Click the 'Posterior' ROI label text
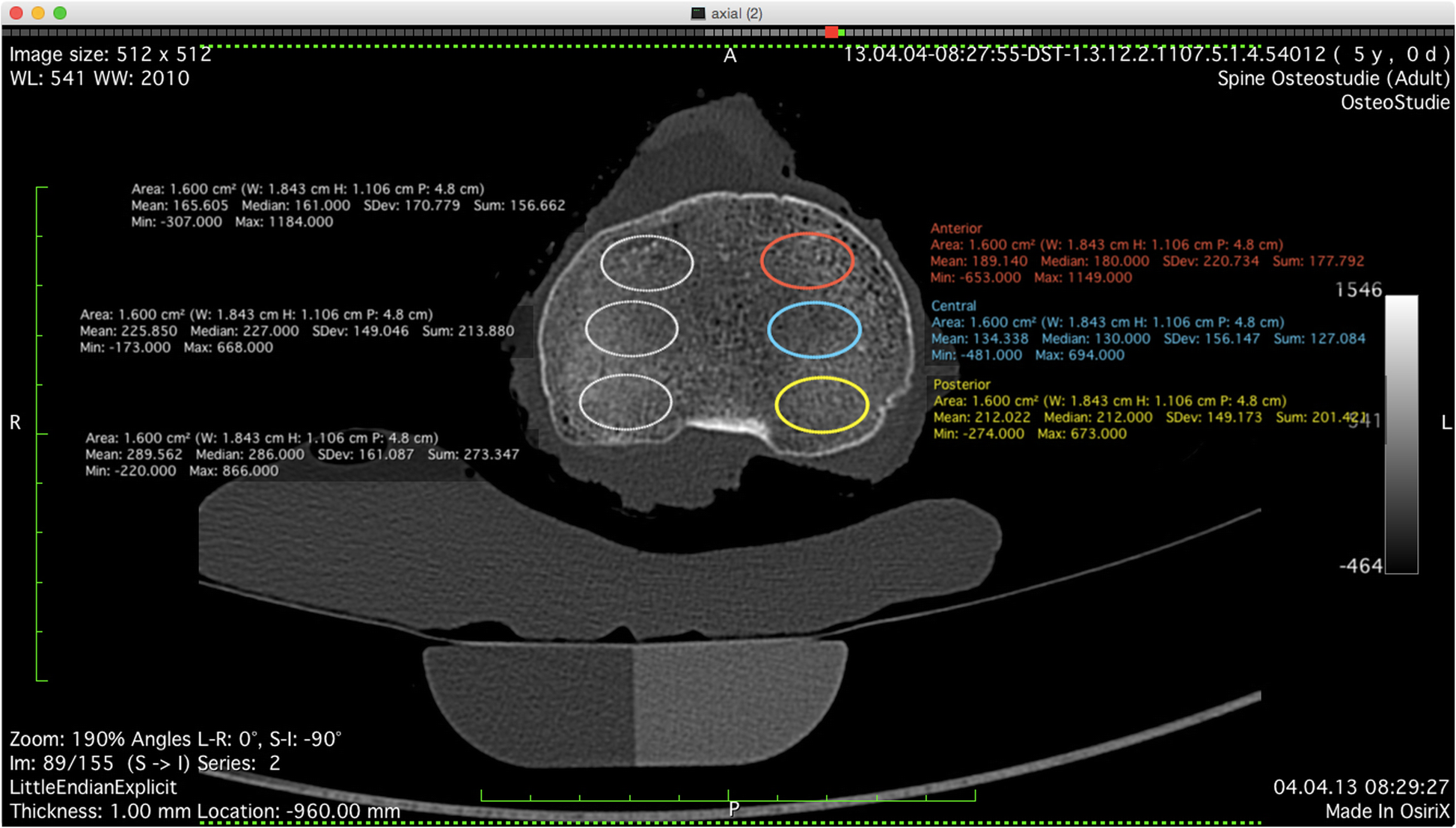 961,384
